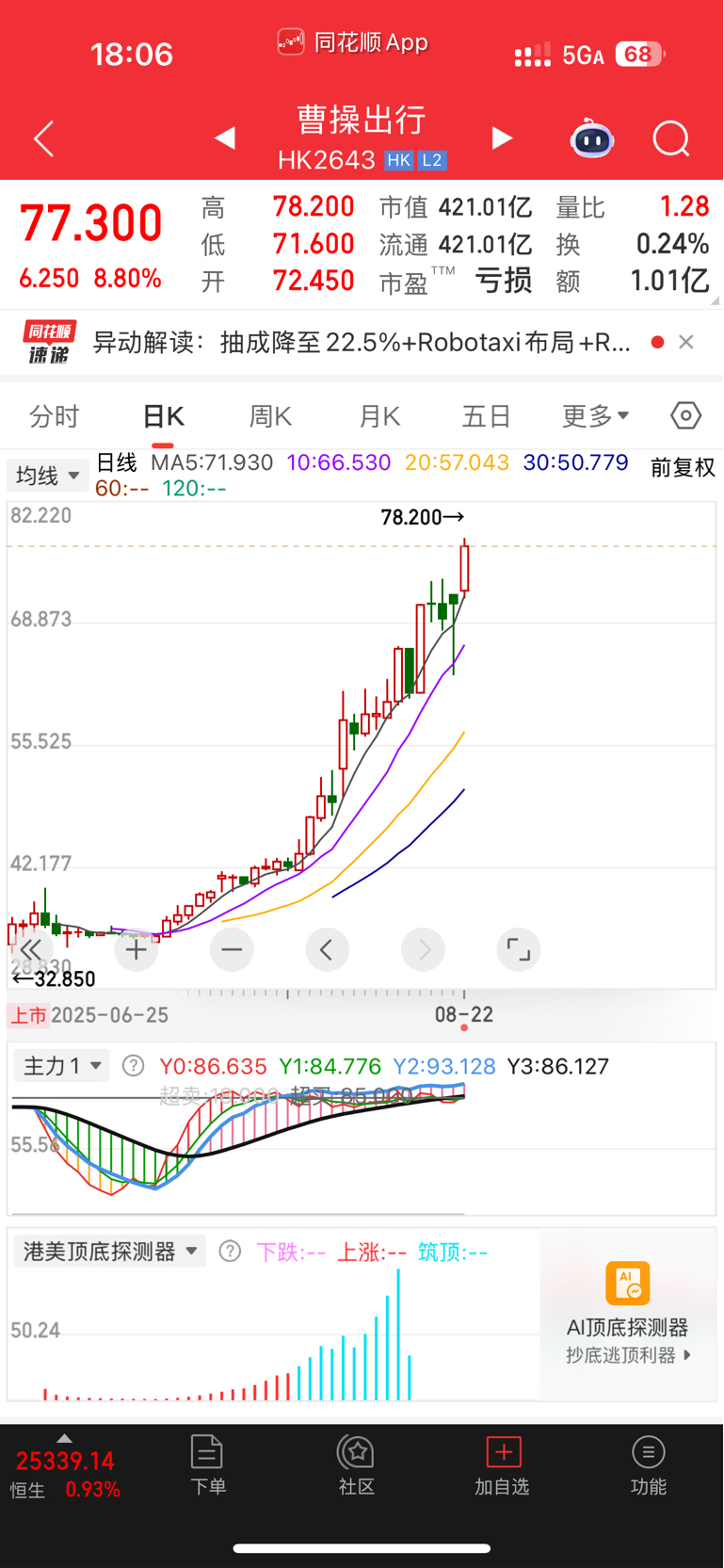Open the 港美顶底探测器 indicator dropdown
Image resolution: width=724 pixels, height=1568 pixels.
(110, 1252)
